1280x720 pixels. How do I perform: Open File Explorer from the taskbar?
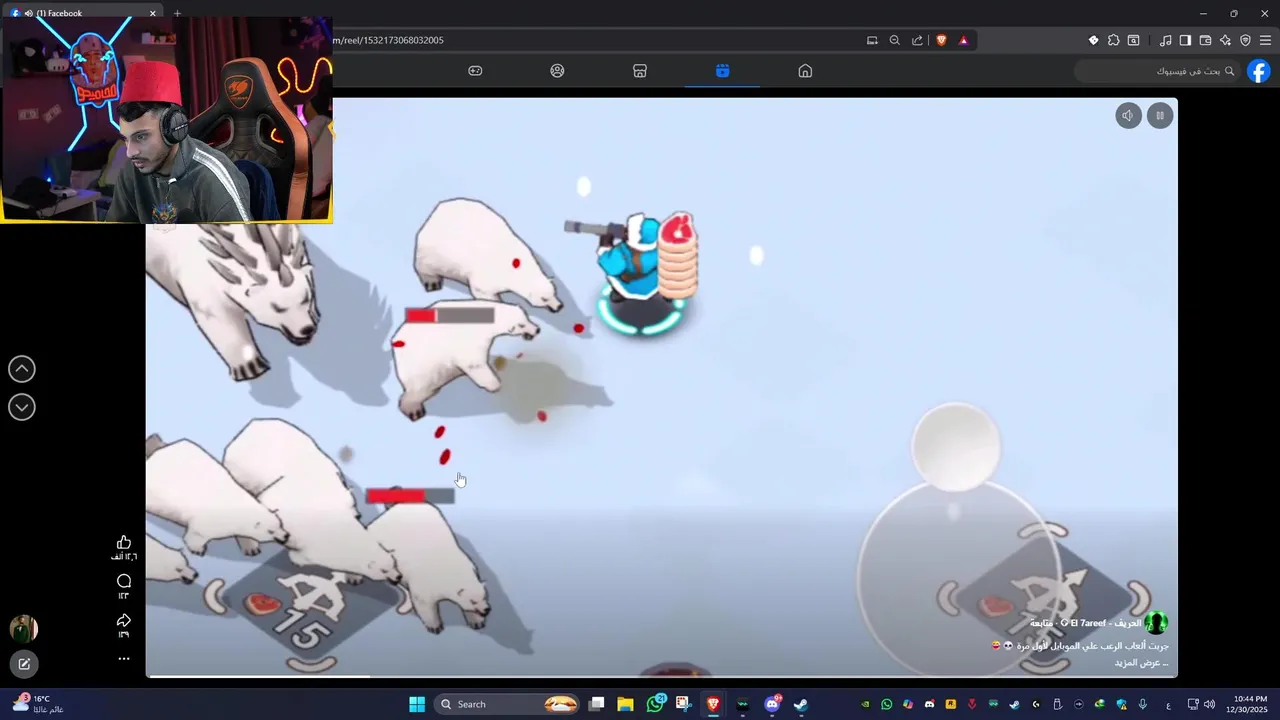coord(626,704)
